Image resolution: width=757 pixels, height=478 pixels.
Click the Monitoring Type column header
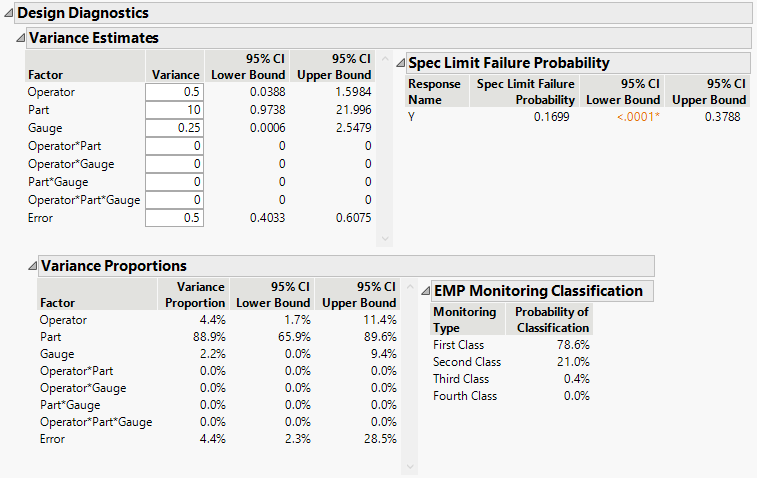[x=464, y=319]
